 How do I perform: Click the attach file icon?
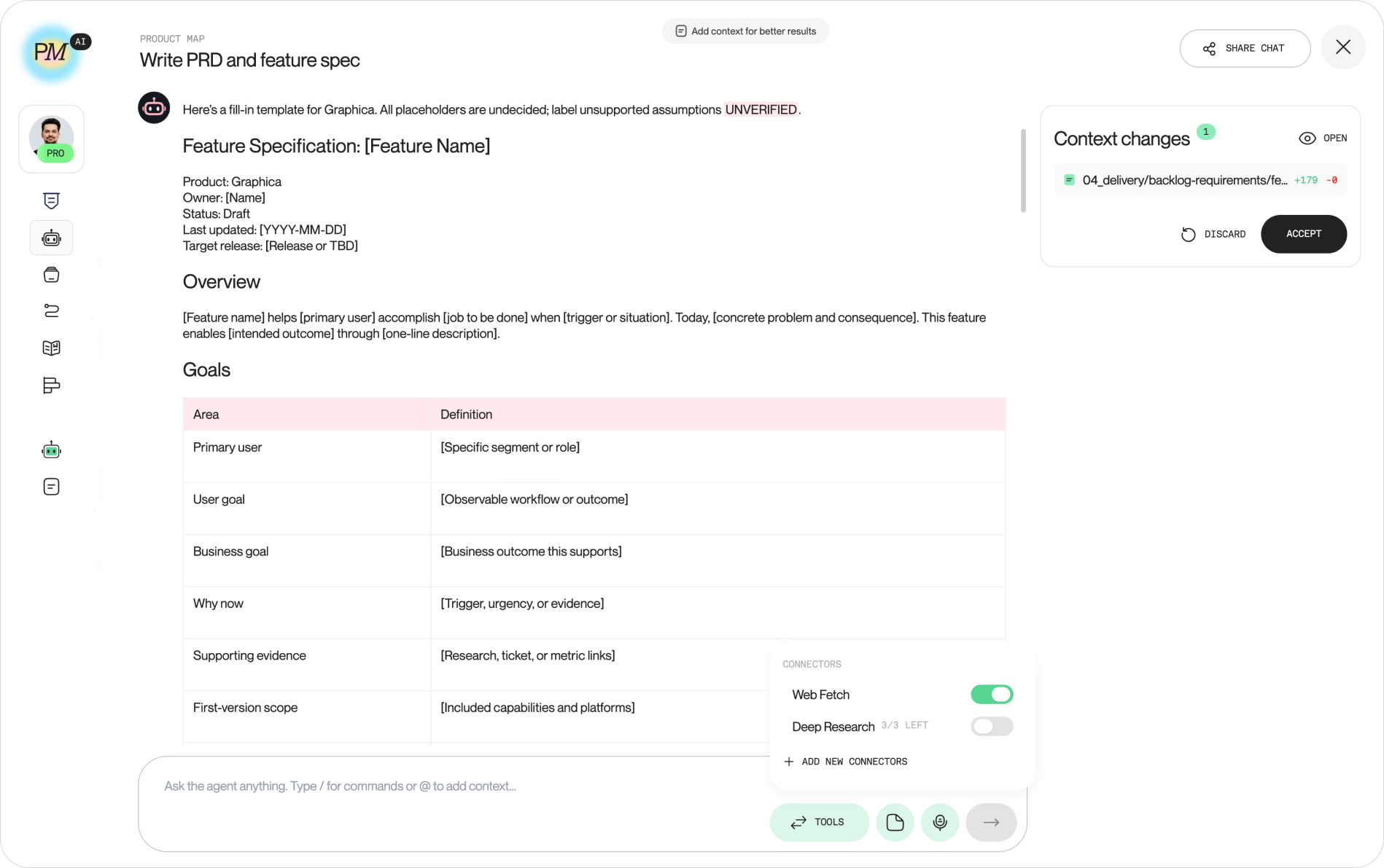click(895, 822)
